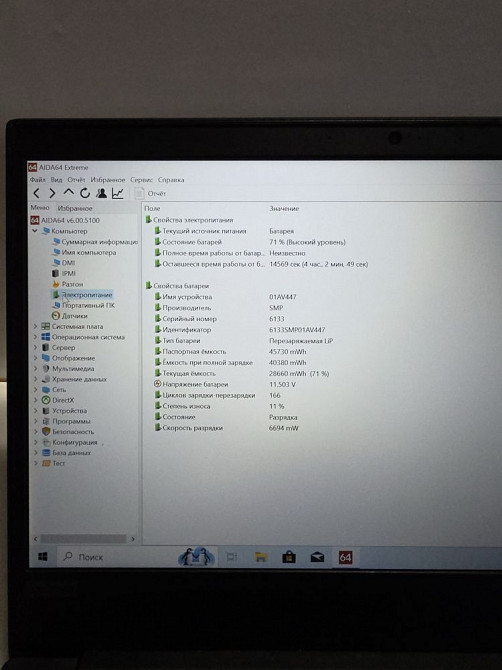The height and width of the screenshot is (670, 502).
Task: Expand the Мультимедиа node
Action: pos(35,368)
